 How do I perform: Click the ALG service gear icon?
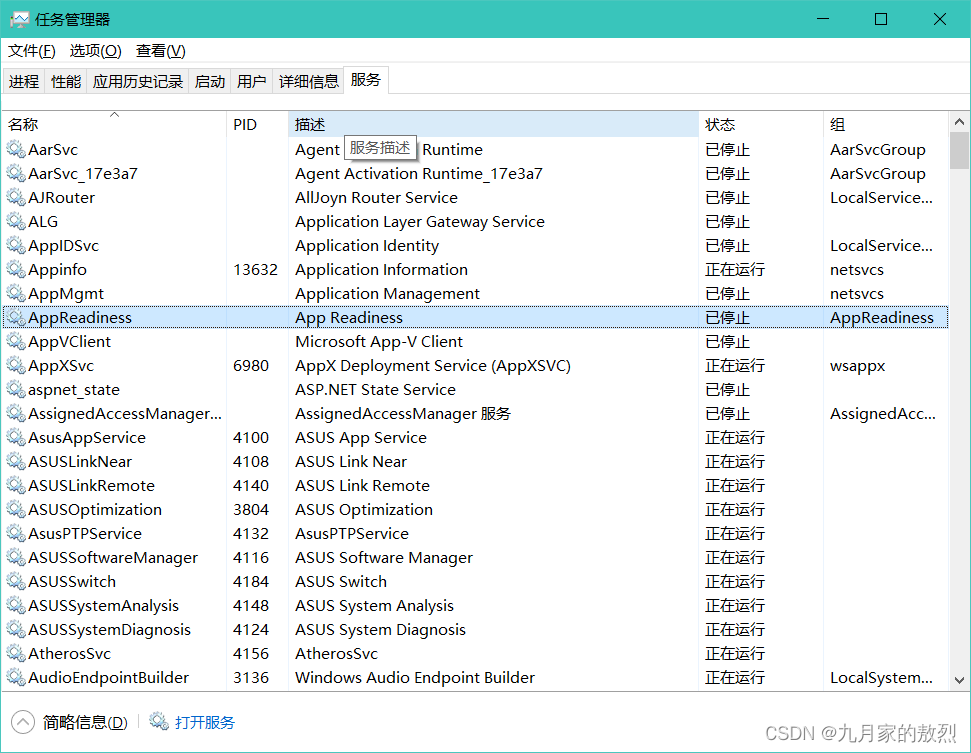[x=16, y=221]
